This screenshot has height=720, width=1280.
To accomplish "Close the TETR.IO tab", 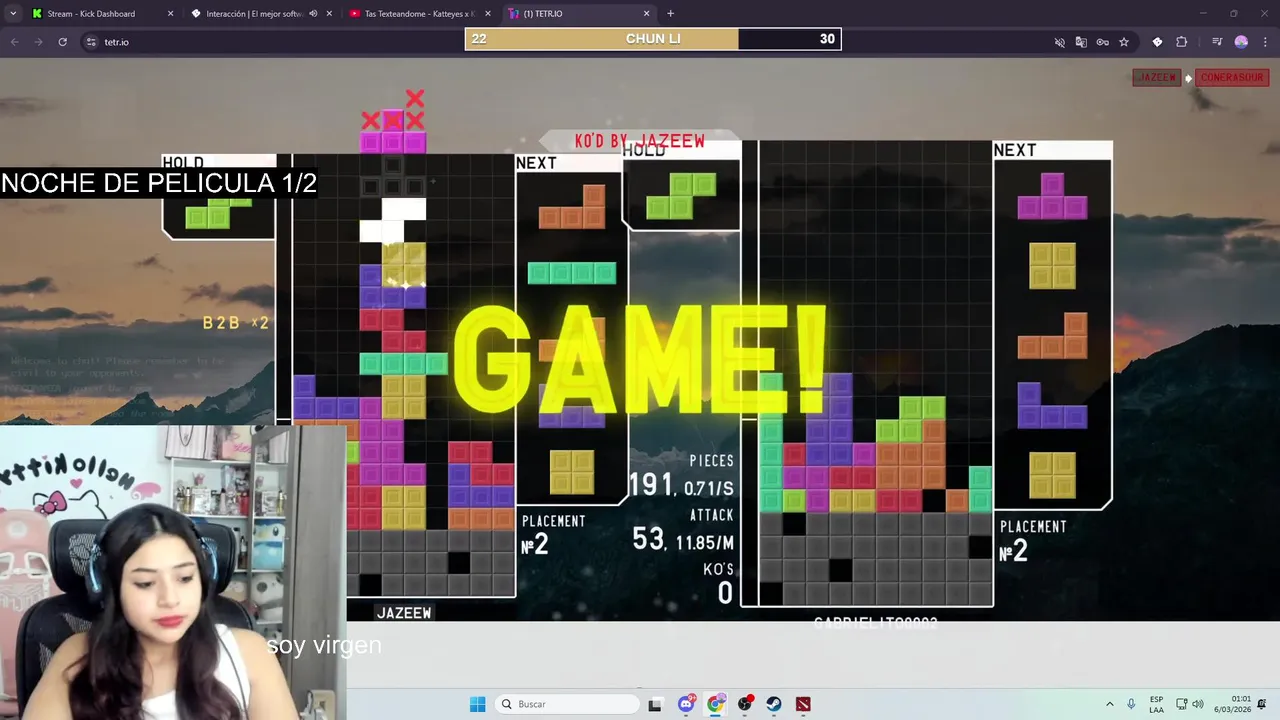I will pos(646,14).
